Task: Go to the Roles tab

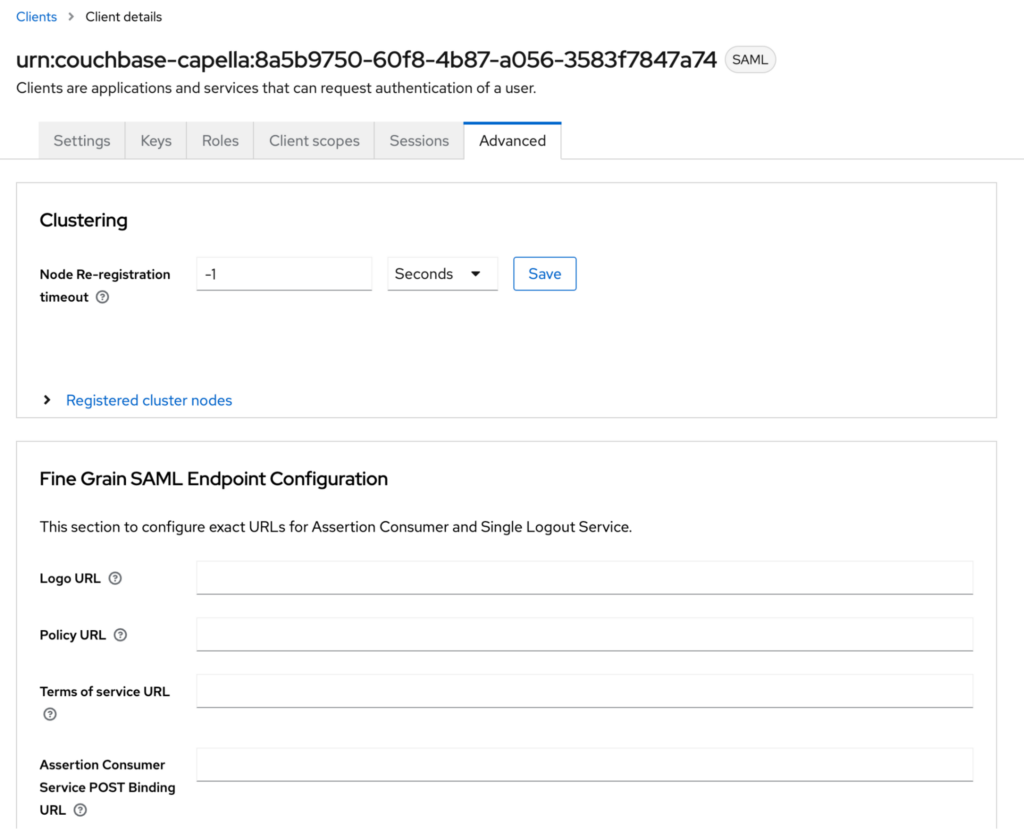Action: 220,140
